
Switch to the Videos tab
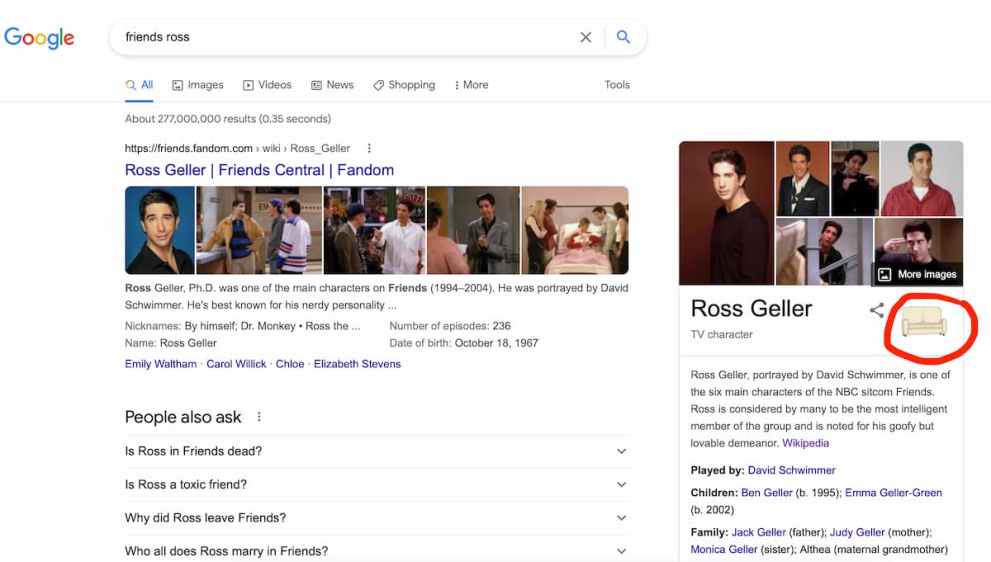267,85
